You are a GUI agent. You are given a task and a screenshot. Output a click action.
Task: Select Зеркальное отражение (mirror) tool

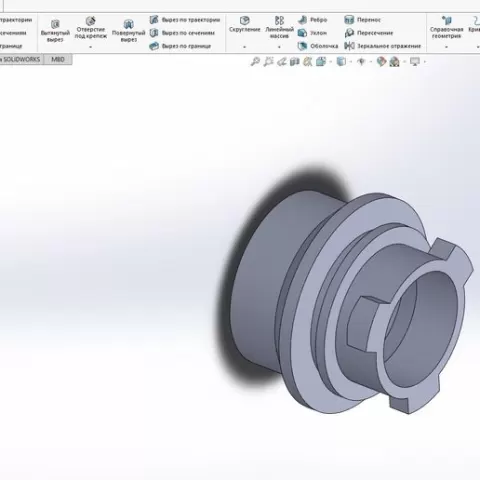[383, 46]
